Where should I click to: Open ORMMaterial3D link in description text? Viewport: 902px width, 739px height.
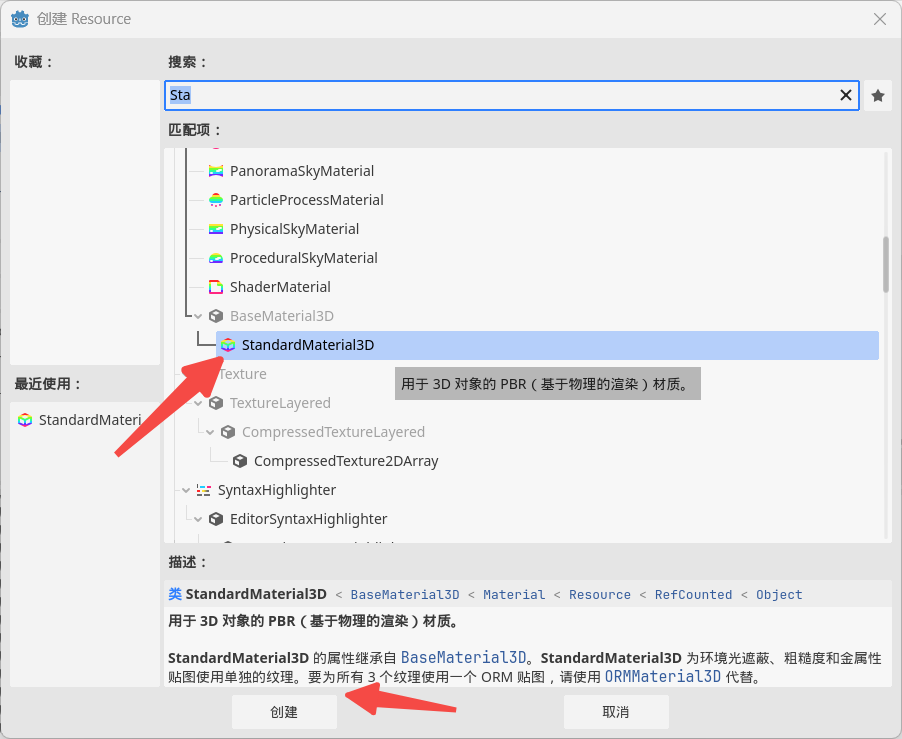click(663, 676)
